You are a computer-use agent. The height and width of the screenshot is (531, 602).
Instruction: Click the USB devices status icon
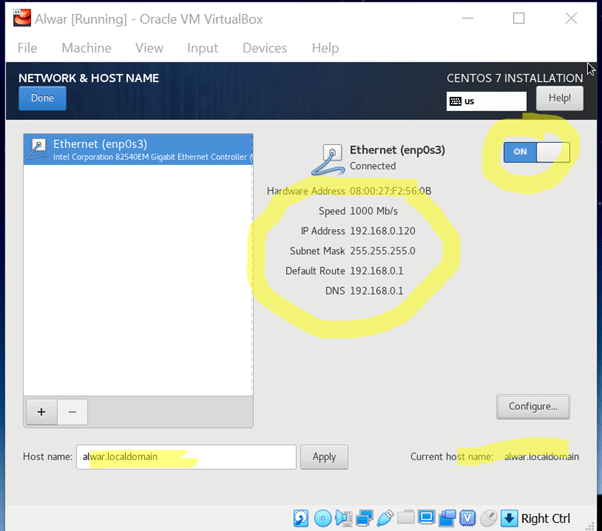point(385,518)
